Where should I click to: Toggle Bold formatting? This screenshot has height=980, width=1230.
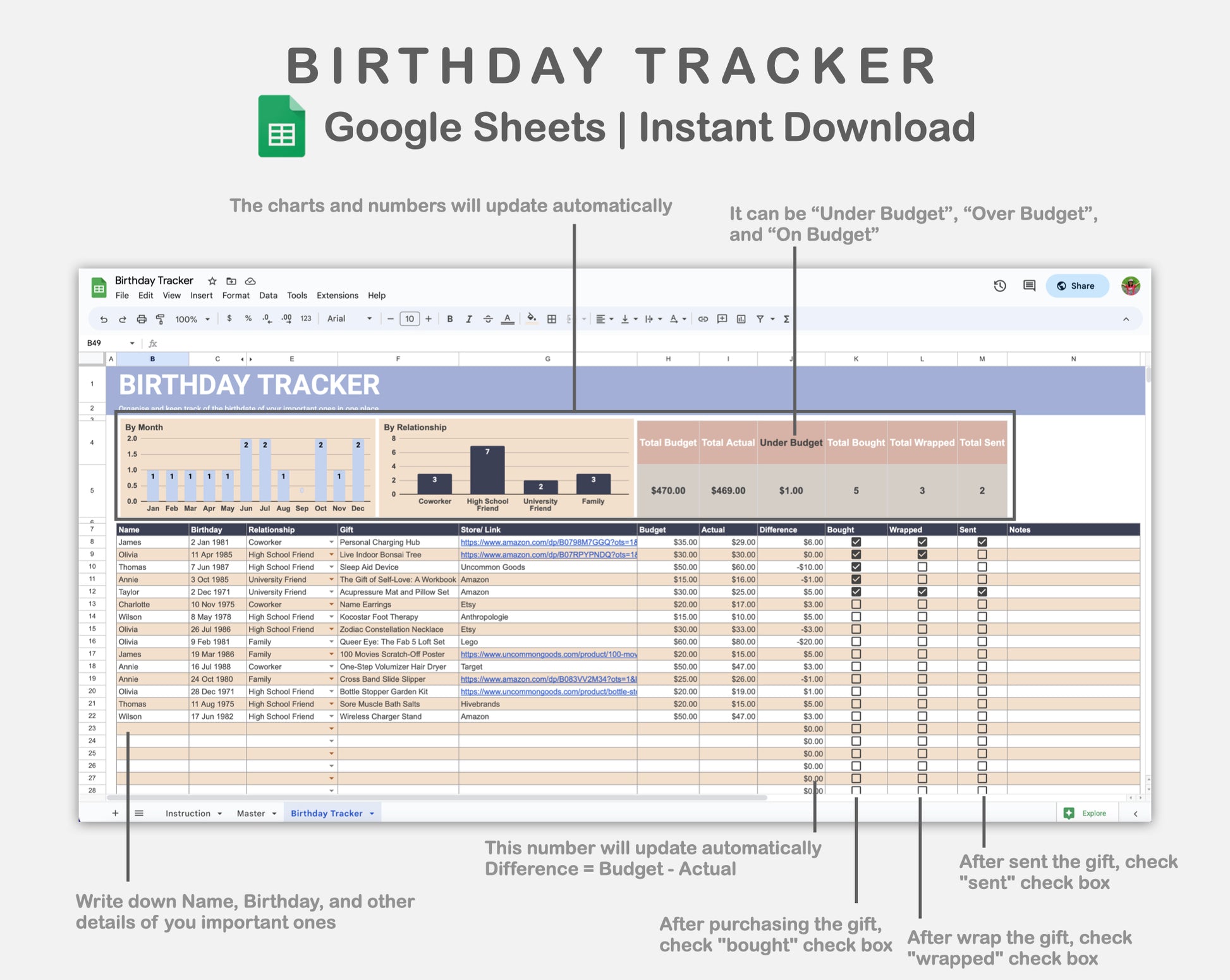(449, 319)
